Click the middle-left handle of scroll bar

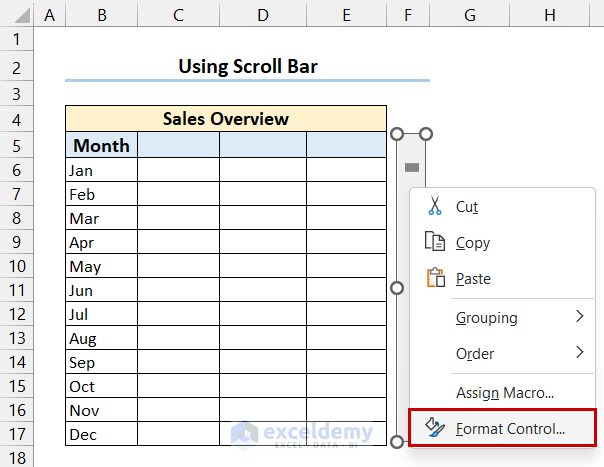[397, 288]
